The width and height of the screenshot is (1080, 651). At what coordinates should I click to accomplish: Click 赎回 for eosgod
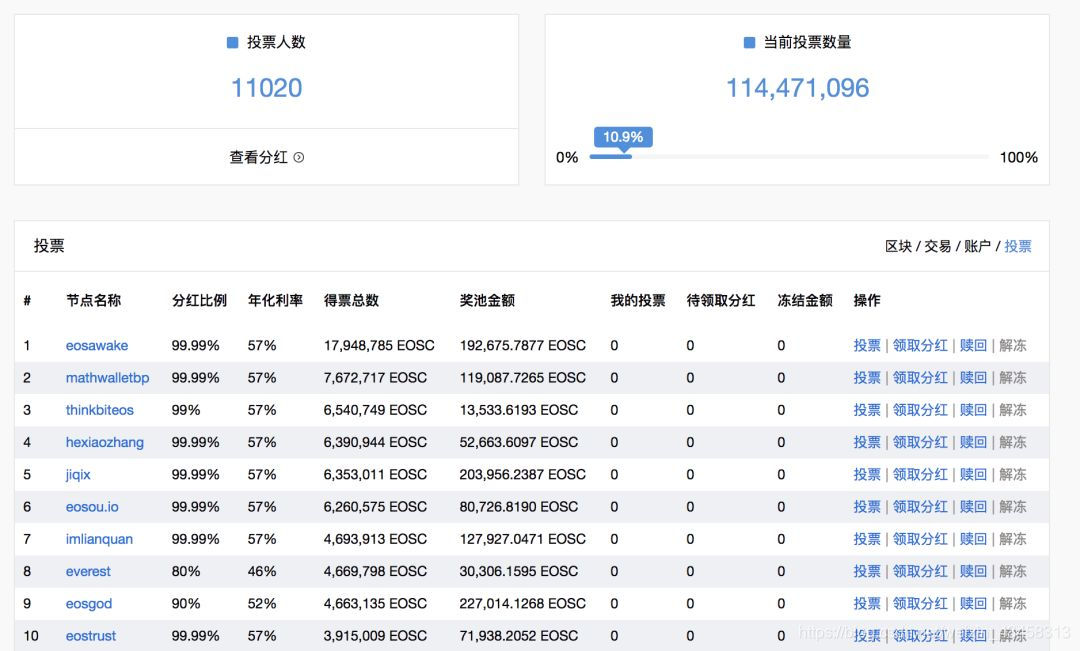pos(973,603)
